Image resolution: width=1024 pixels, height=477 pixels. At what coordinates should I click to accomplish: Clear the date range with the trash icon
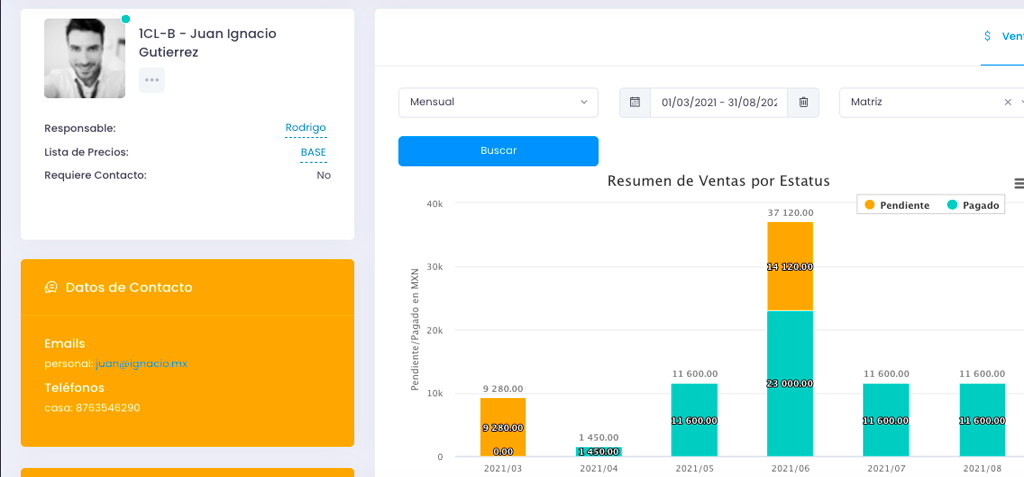point(803,102)
